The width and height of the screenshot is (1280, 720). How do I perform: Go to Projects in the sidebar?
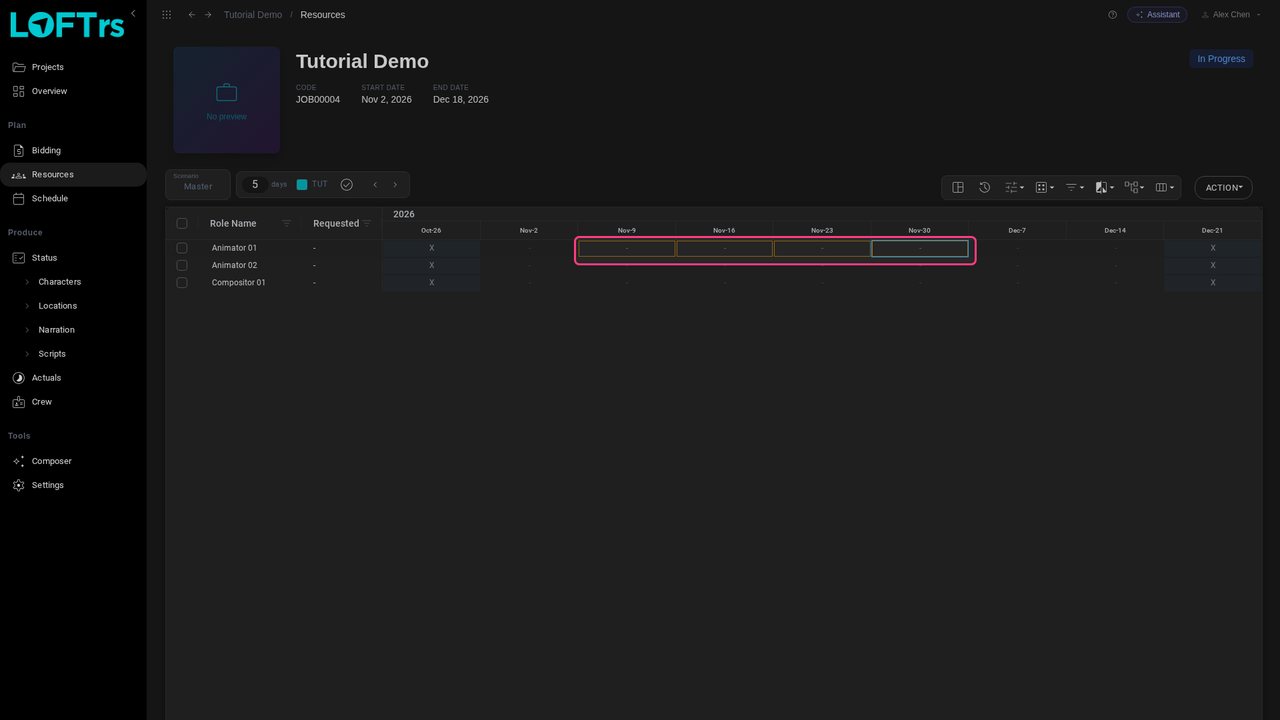(73, 67)
